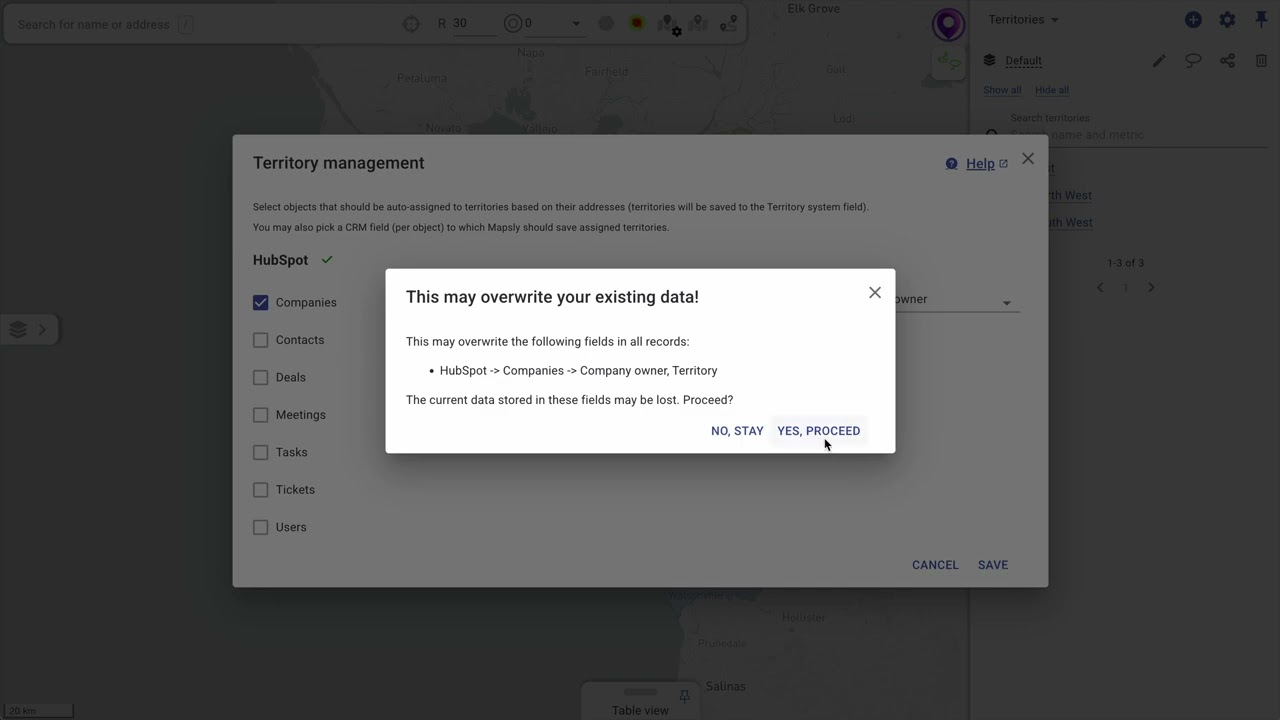Go to previous page arrow in territories list
Screen dimensions: 1280x720
point(1100,288)
